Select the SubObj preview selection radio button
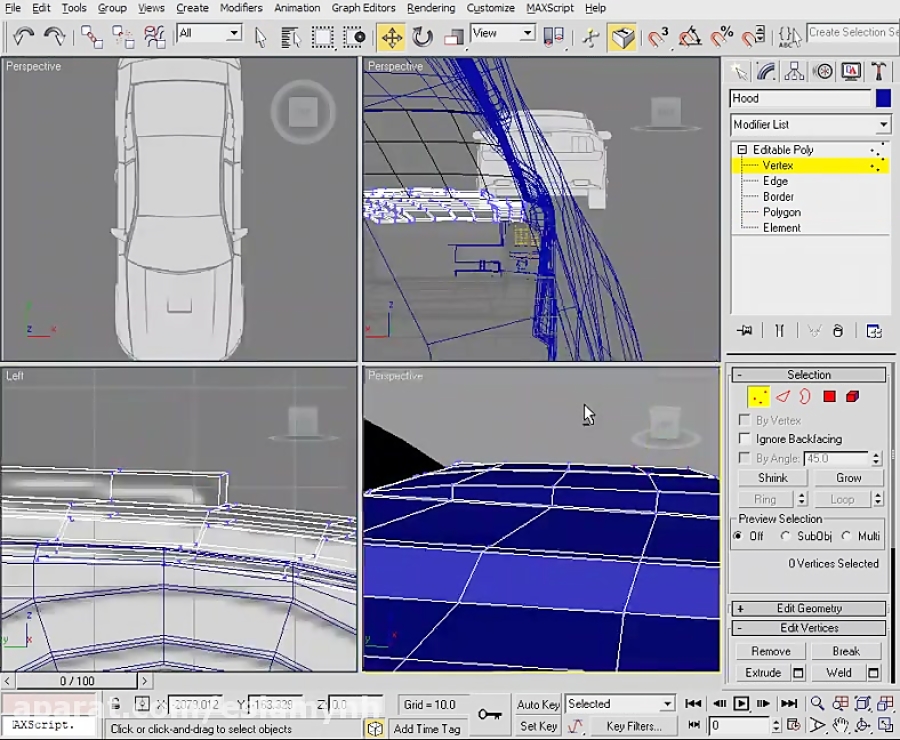The height and width of the screenshot is (740, 900). coord(786,536)
